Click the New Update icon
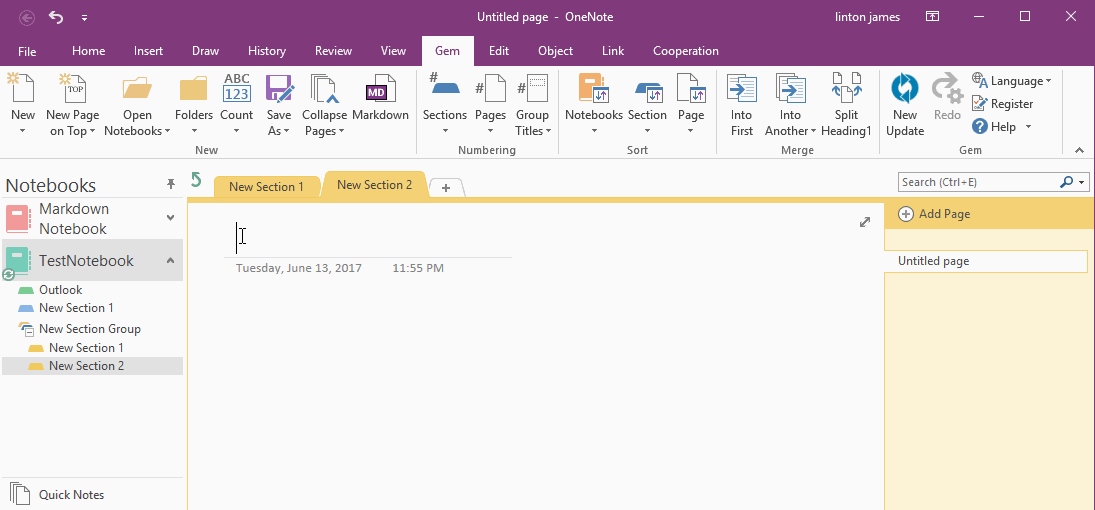The height and width of the screenshot is (510, 1095). (904, 89)
